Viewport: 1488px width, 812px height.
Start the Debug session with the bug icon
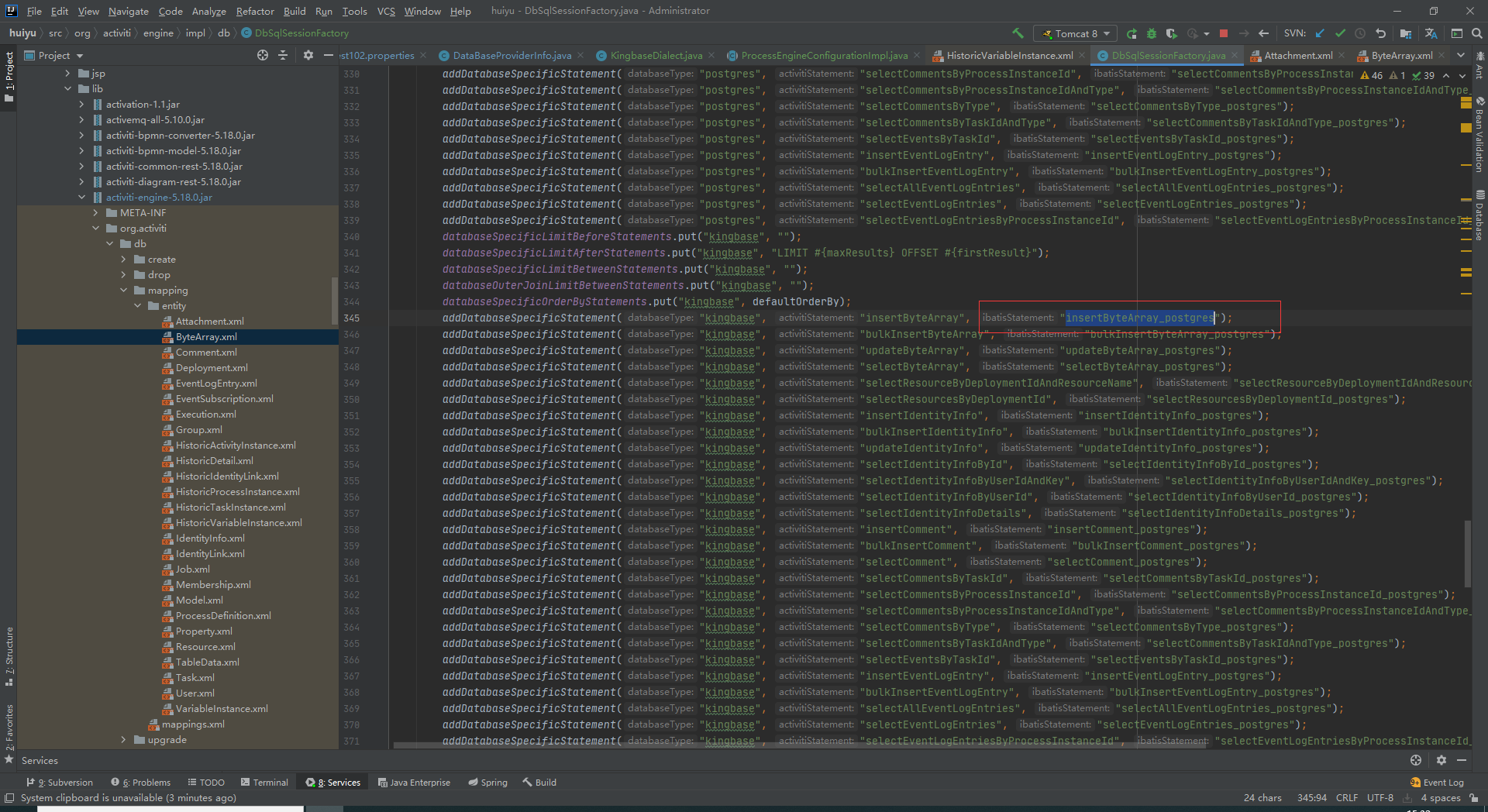click(x=1152, y=33)
